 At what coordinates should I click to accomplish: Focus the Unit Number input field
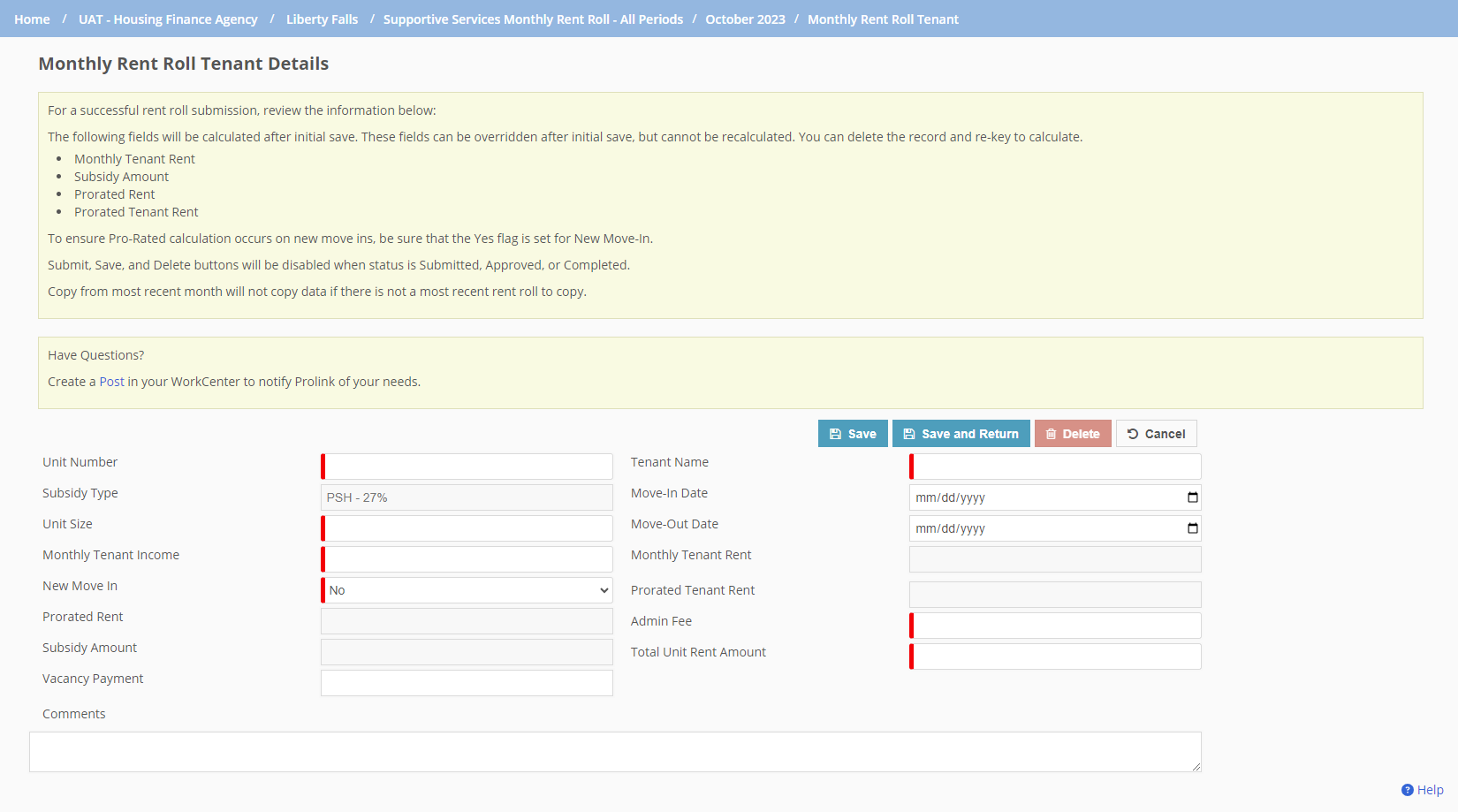click(x=467, y=467)
